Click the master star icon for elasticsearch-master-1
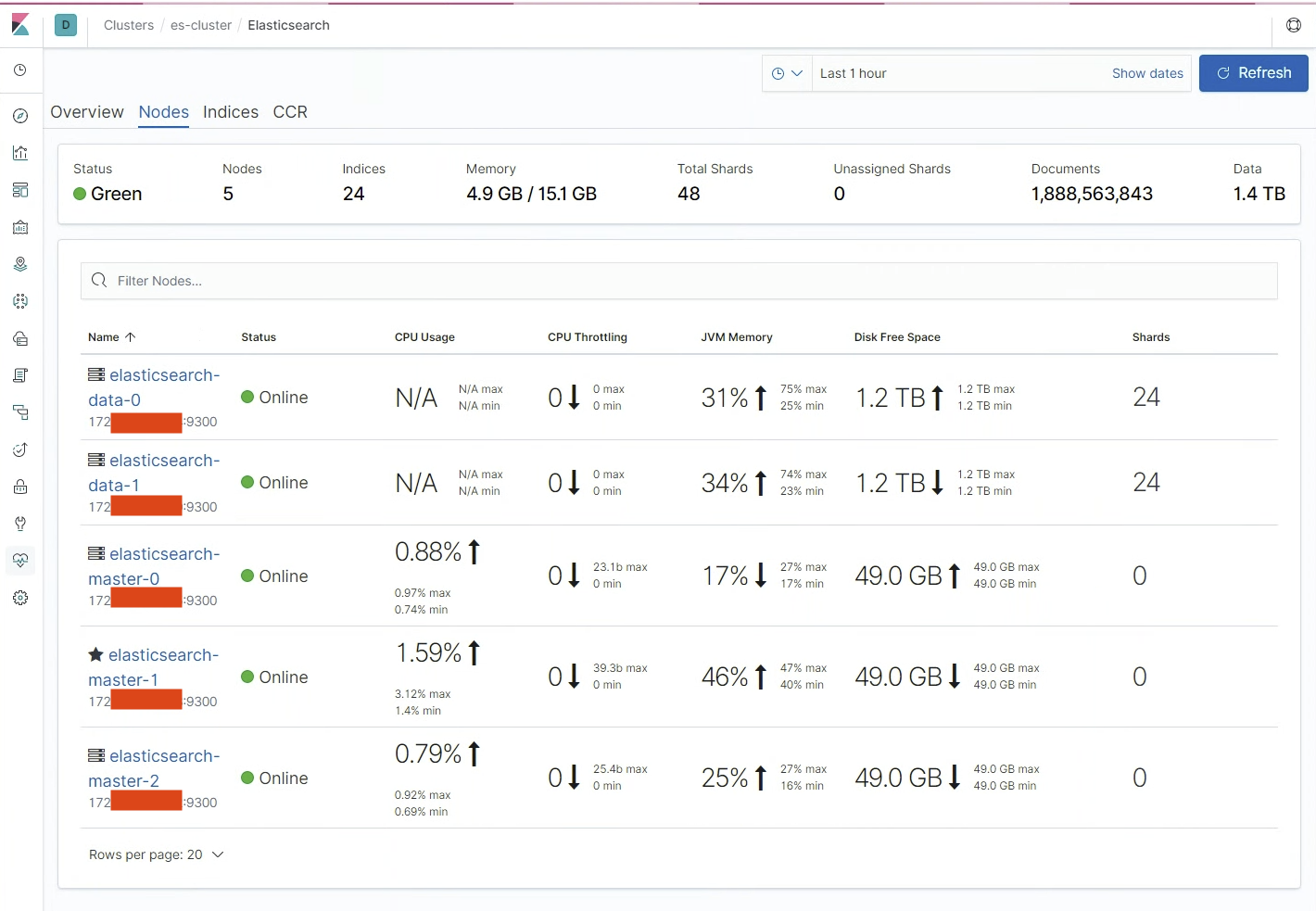Screen dimensions: 1316x911 point(95,654)
